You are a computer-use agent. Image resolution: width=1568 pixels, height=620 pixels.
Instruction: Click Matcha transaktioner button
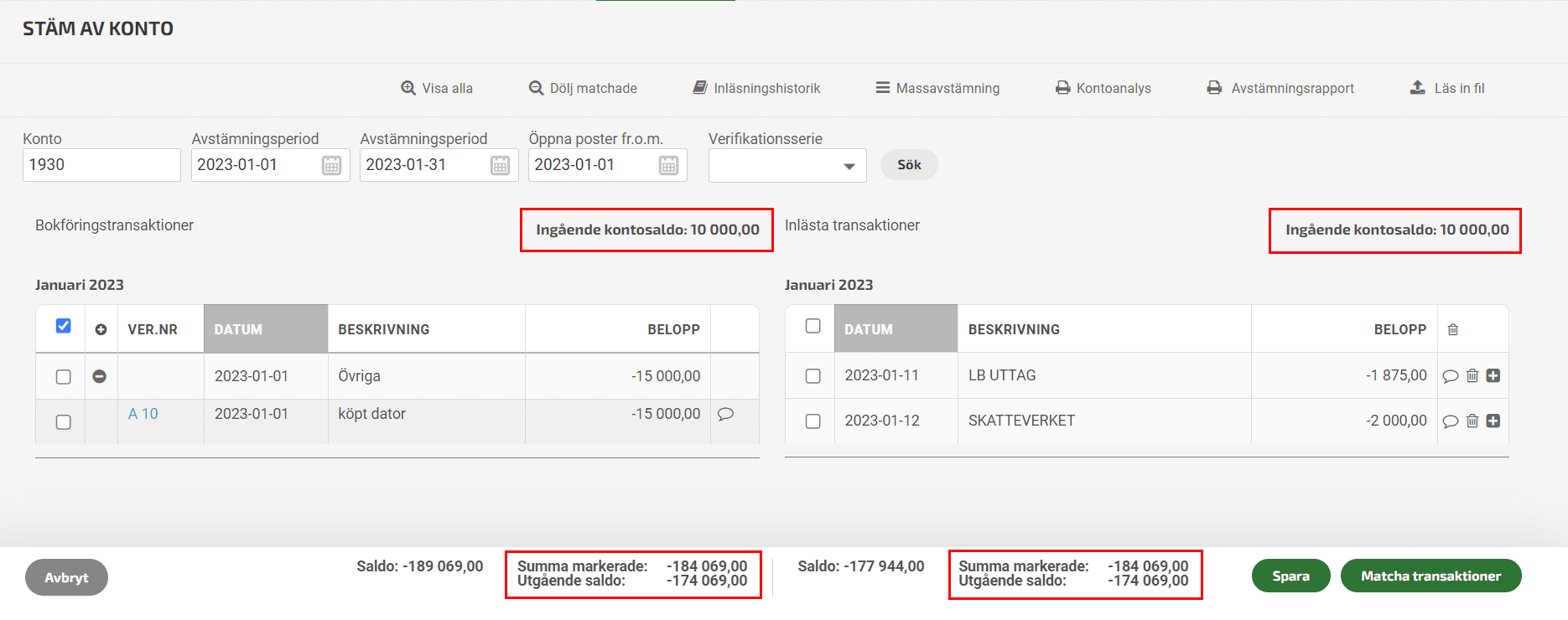tap(1430, 576)
